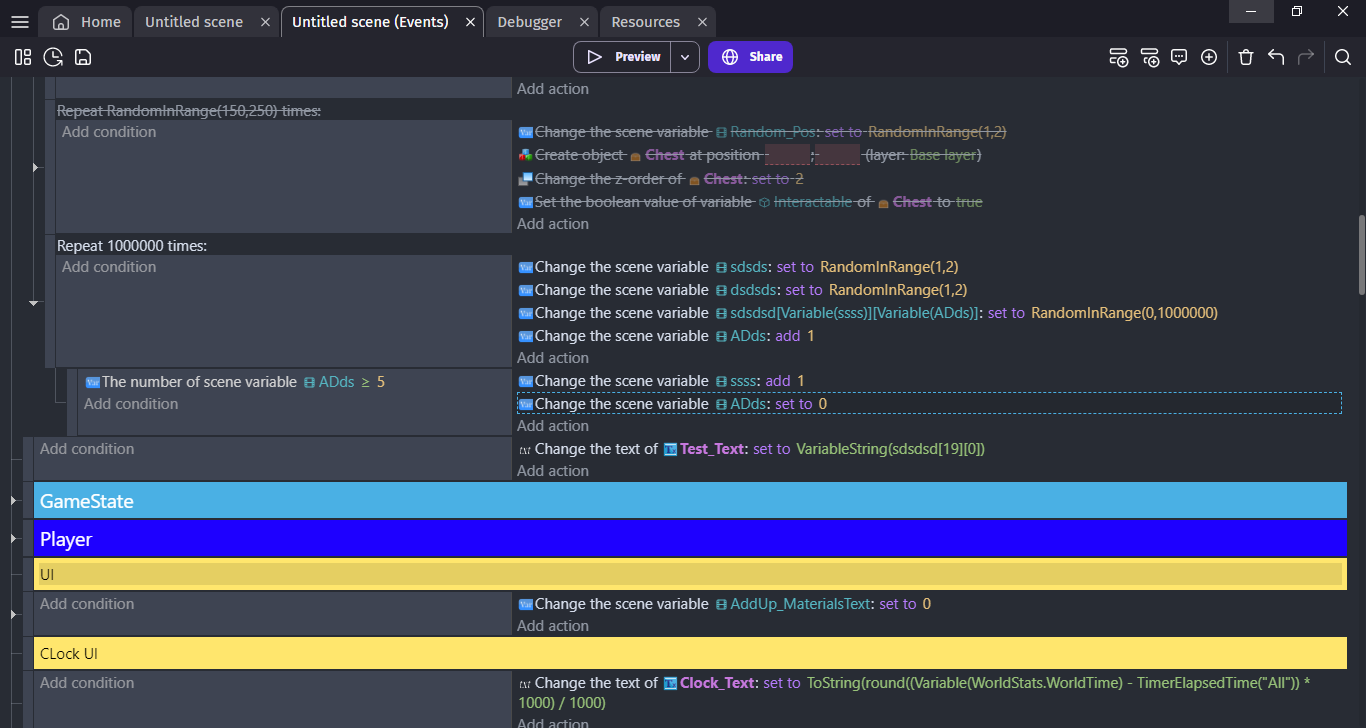The image size is (1366, 728).
Task: Collapse the GameState group with its side arrow
Action: [x=13, y=500]
